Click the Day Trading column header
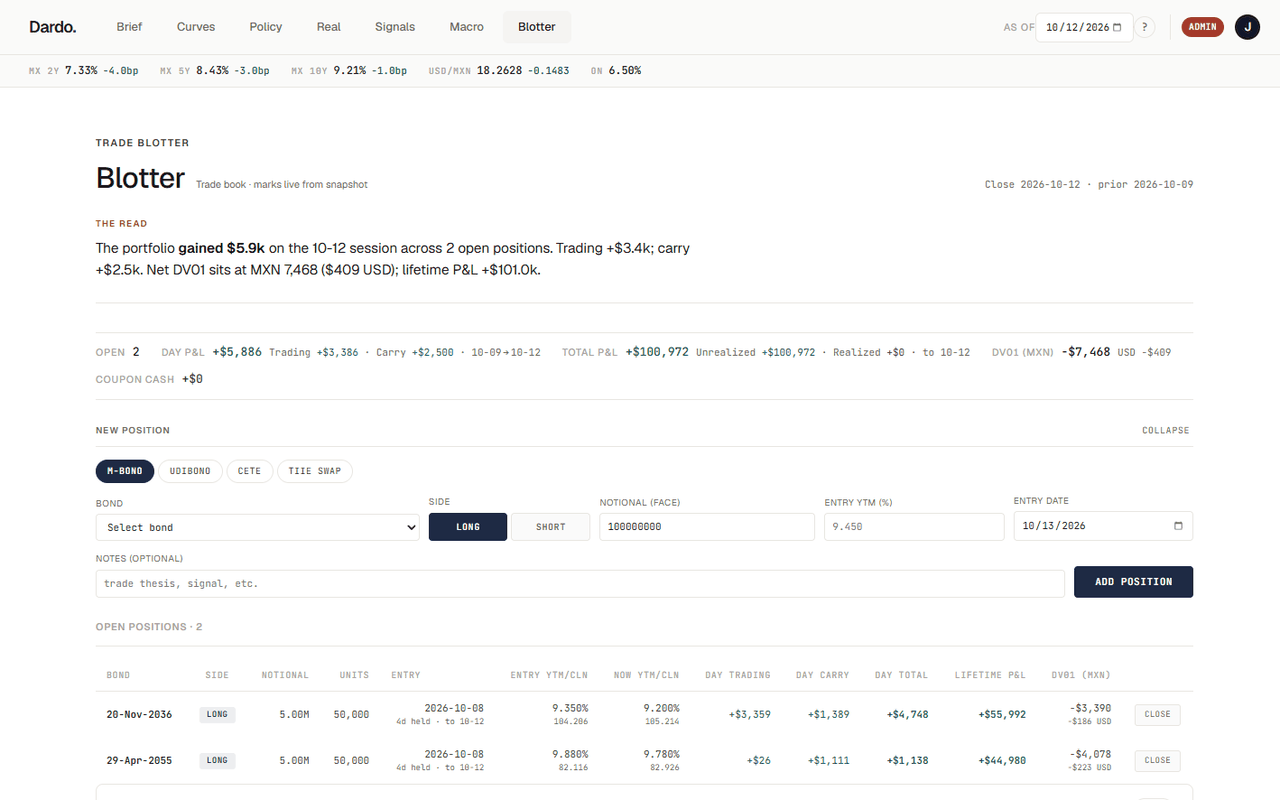Screen dimensions: 1280x800 737,675
